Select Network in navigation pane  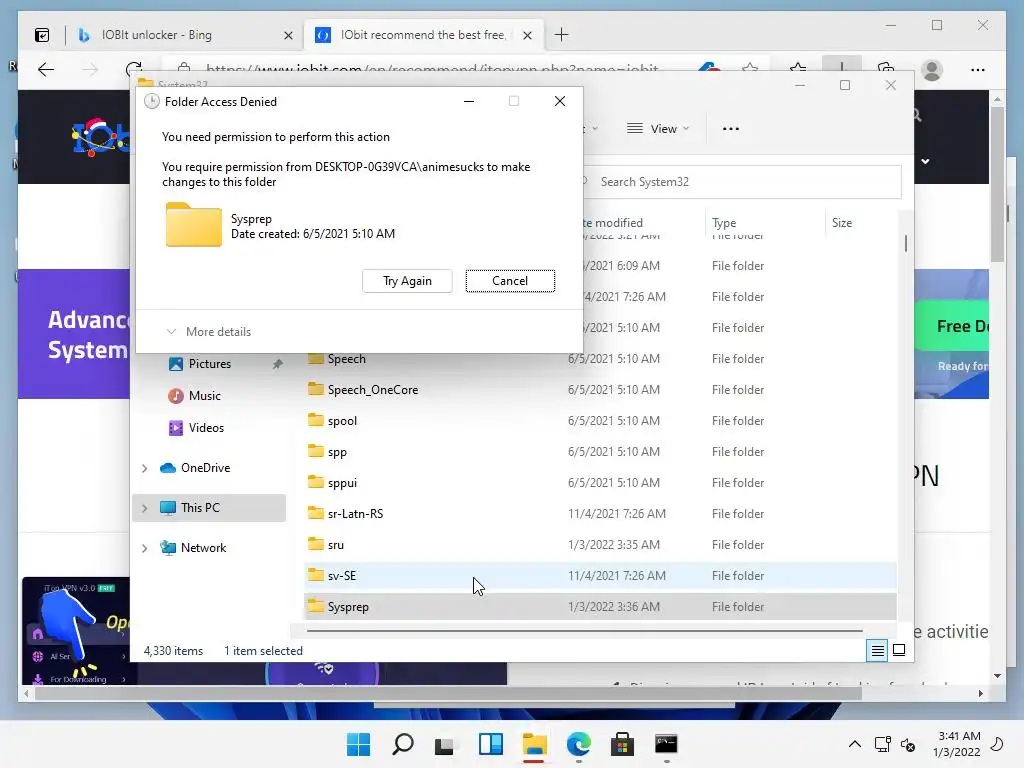(203, 548)
